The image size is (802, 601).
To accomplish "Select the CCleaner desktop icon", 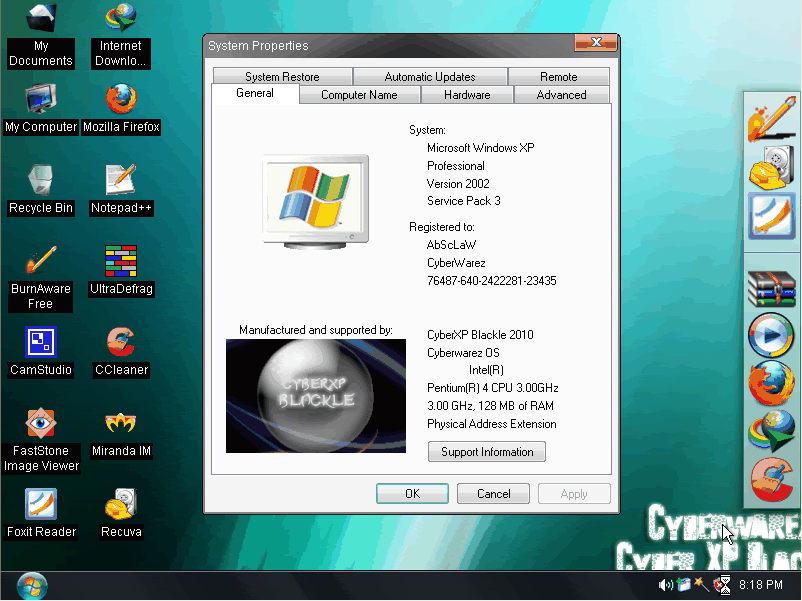I will click(x=121, y=352).
